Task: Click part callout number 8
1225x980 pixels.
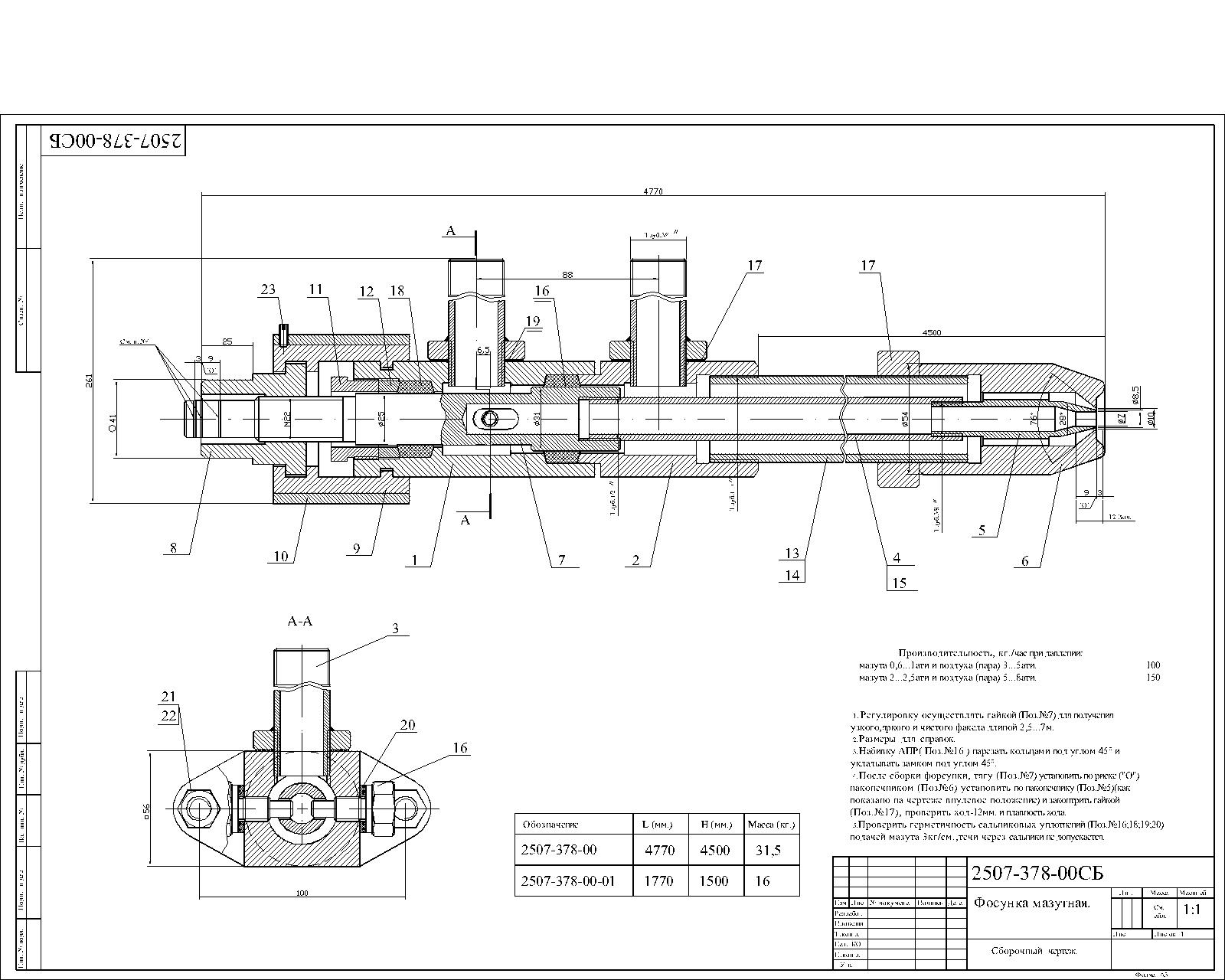Action: [174, 547]
